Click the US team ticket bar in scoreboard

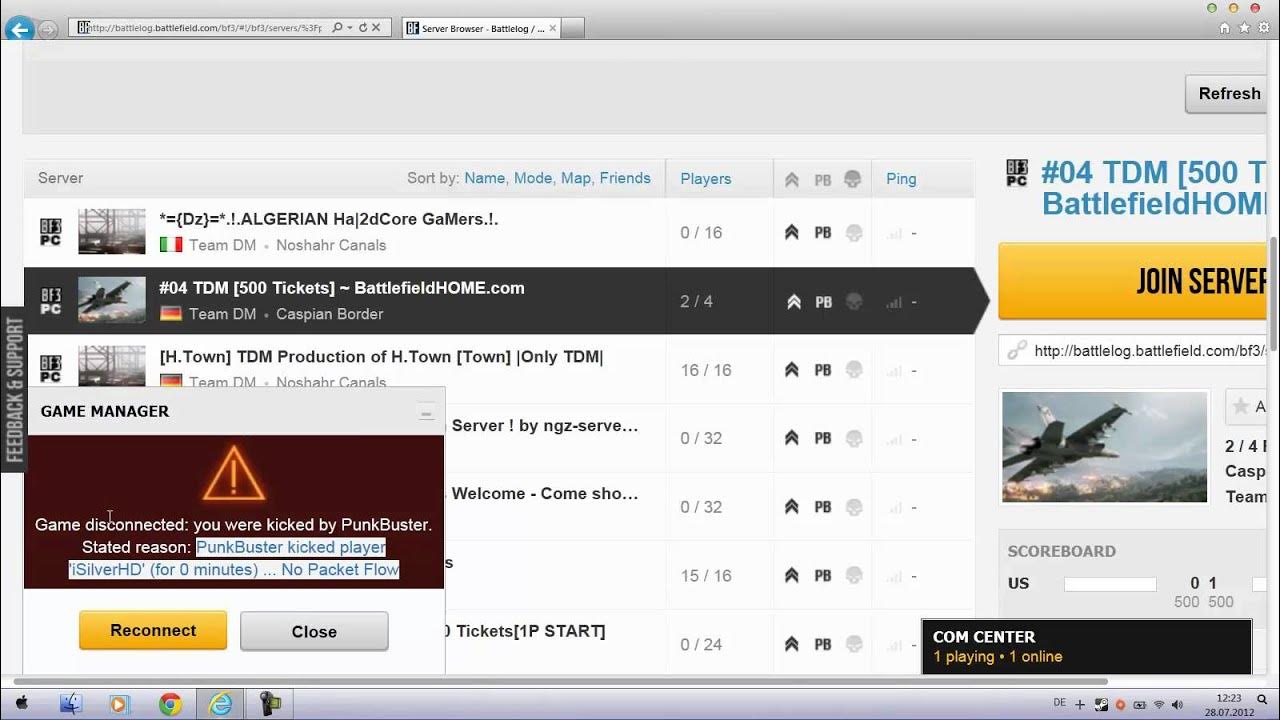click(x=1110, y=584)
